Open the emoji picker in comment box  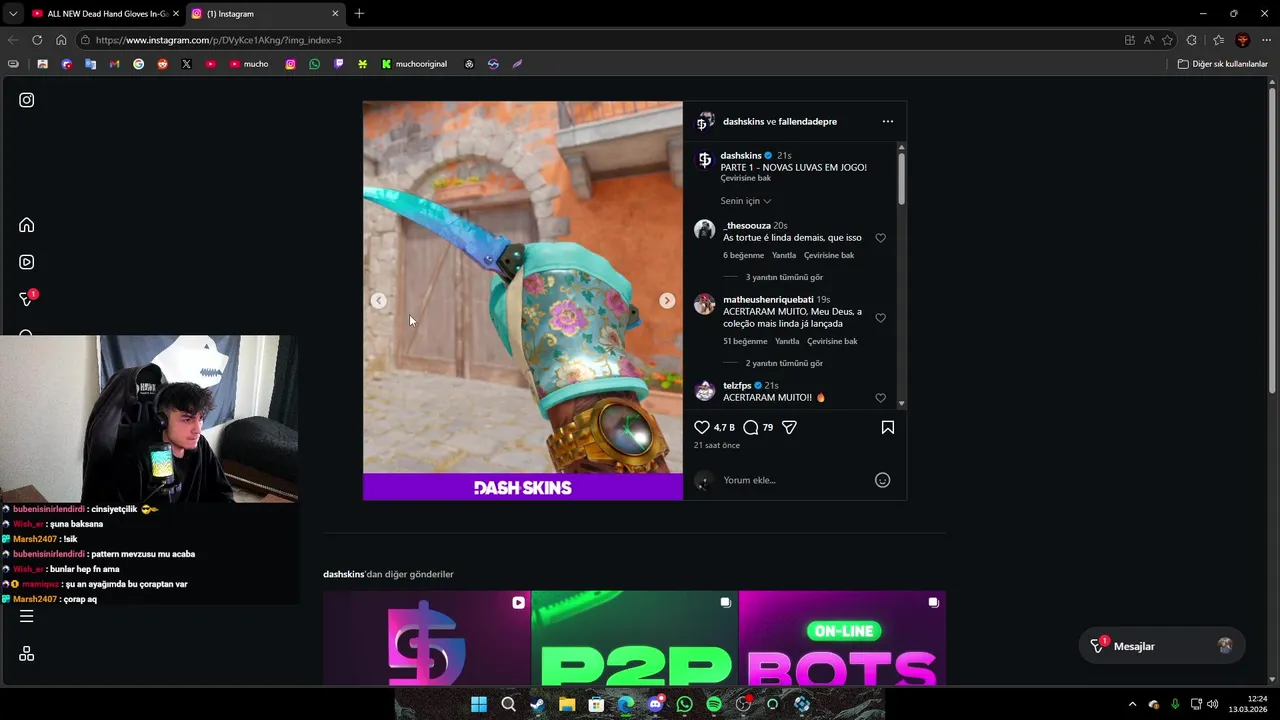[x=882, y=480]
